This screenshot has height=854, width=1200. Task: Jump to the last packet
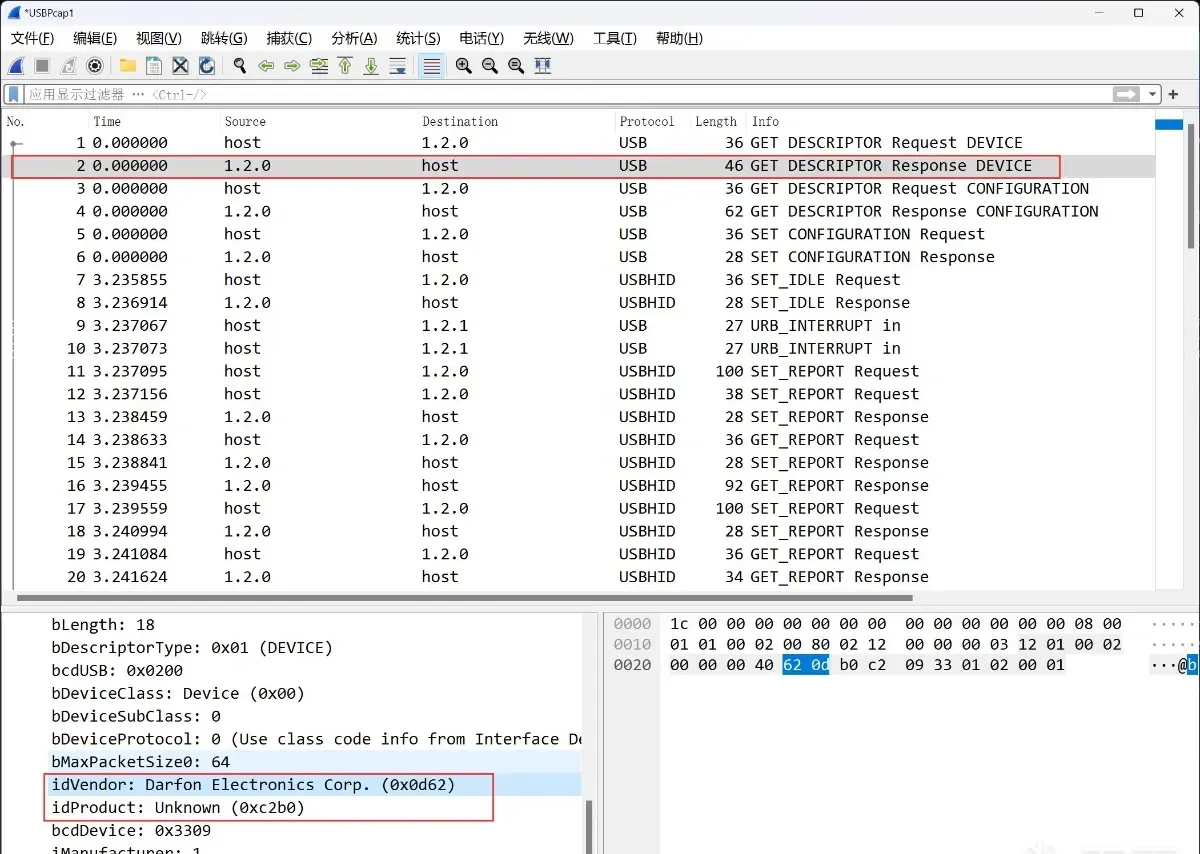click(371, 66)
